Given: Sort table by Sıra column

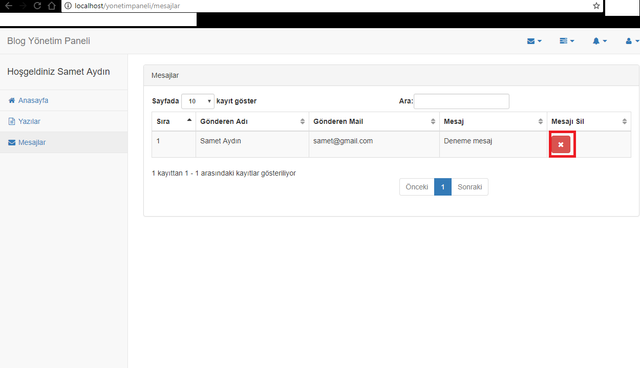Looking at the screenshot, I should 173,121.
